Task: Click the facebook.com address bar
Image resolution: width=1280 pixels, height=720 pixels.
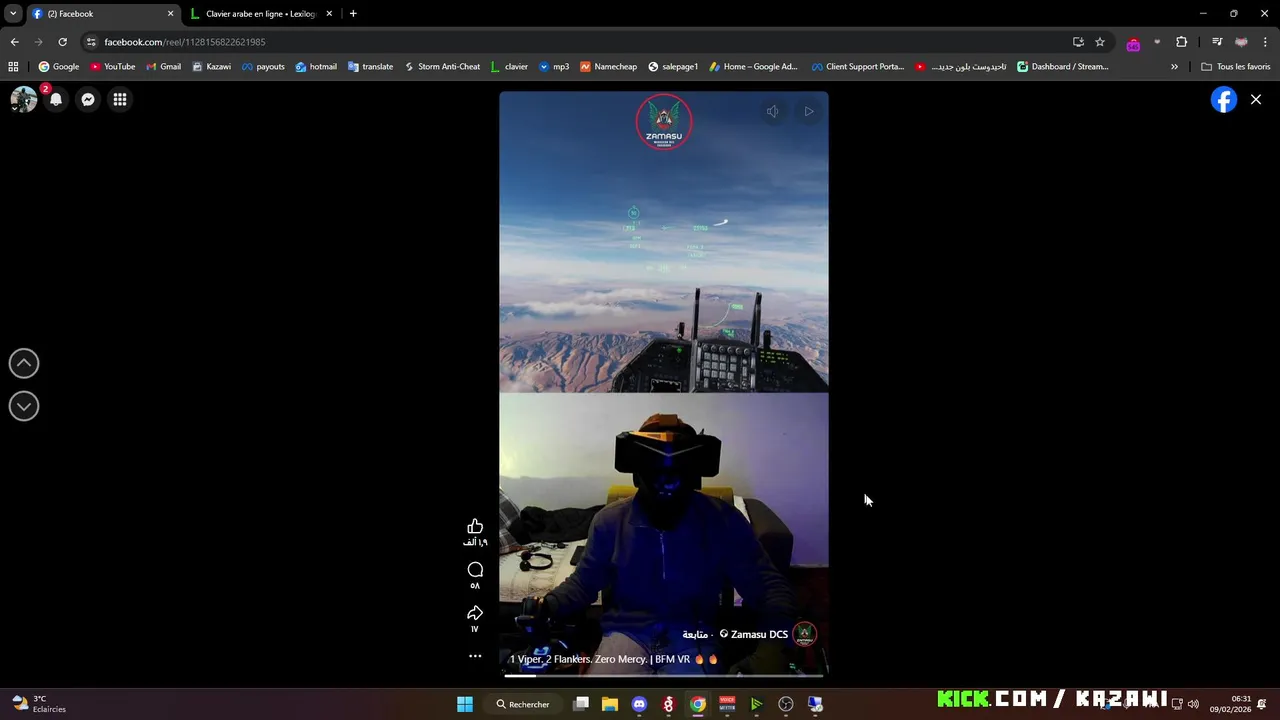Action: pos(580,42)
